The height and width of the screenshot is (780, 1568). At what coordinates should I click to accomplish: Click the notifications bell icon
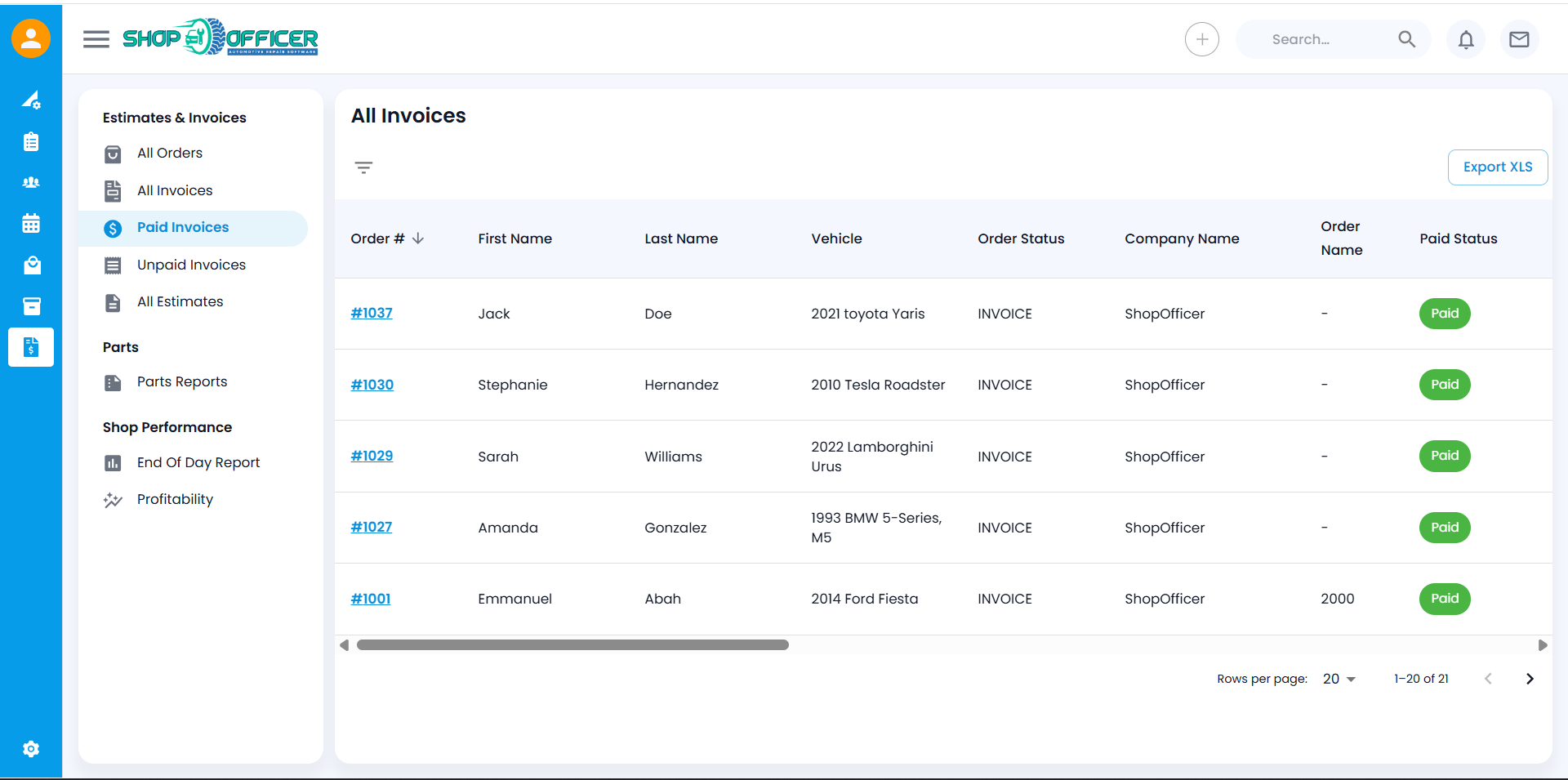(x=1466, y=39)
